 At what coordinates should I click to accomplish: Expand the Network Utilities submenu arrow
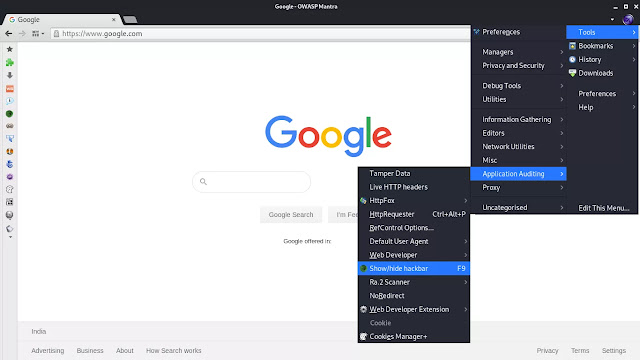pos(562,147)
